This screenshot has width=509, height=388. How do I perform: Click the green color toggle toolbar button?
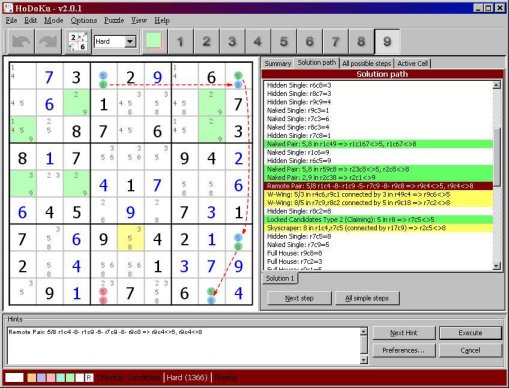[x=154, y=41]
